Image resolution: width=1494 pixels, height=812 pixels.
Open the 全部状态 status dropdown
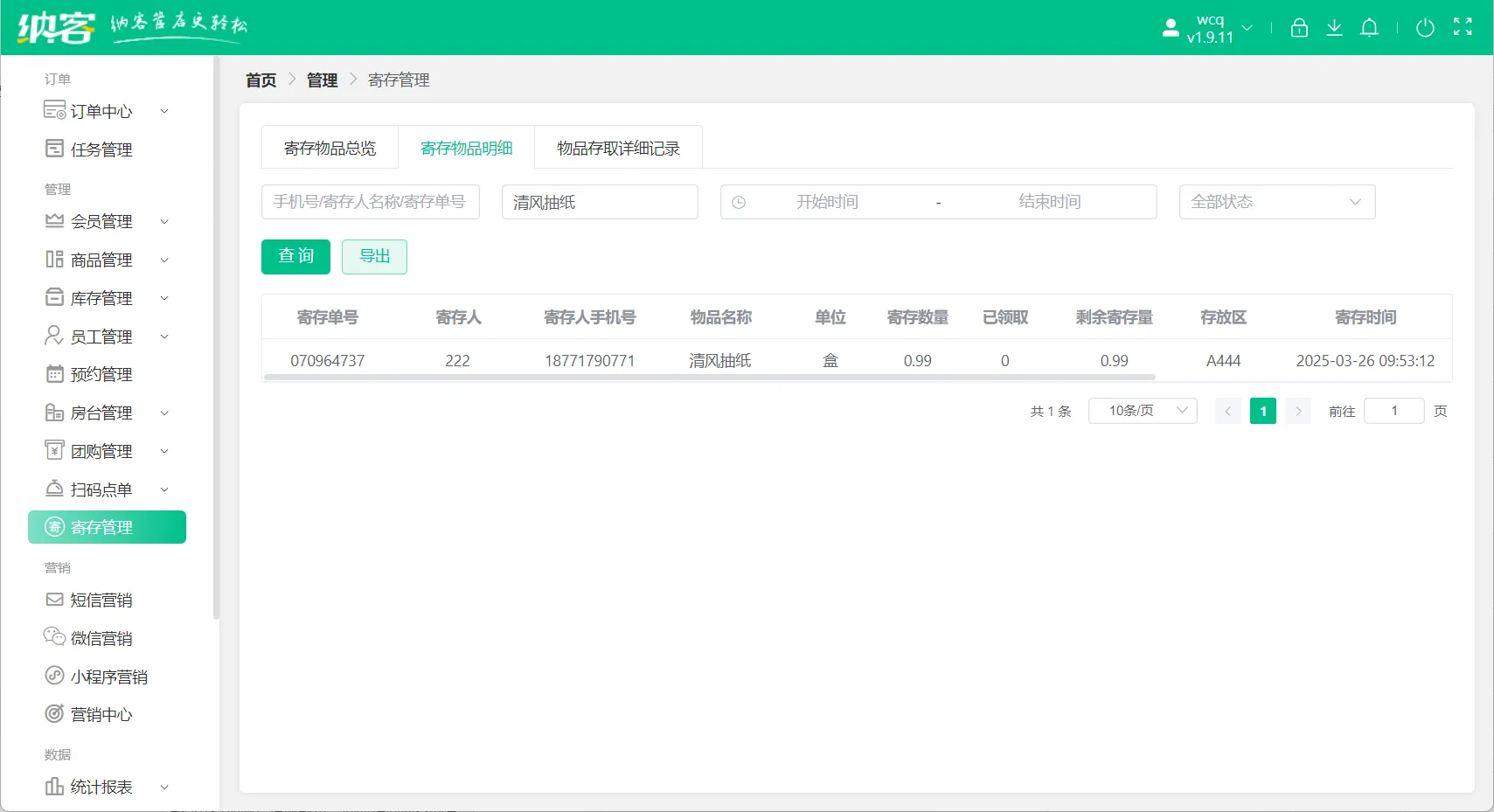click(x=1276, y=202)
